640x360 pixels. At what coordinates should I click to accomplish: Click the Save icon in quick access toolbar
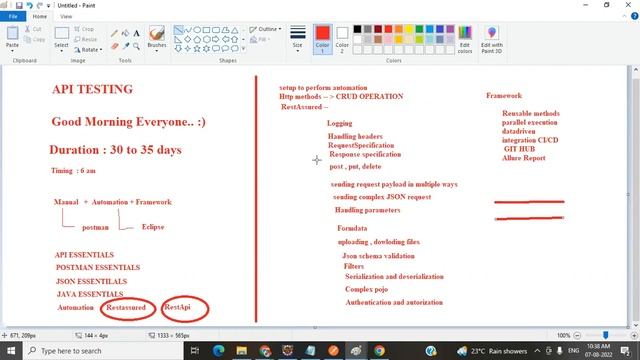pos(19,5)
